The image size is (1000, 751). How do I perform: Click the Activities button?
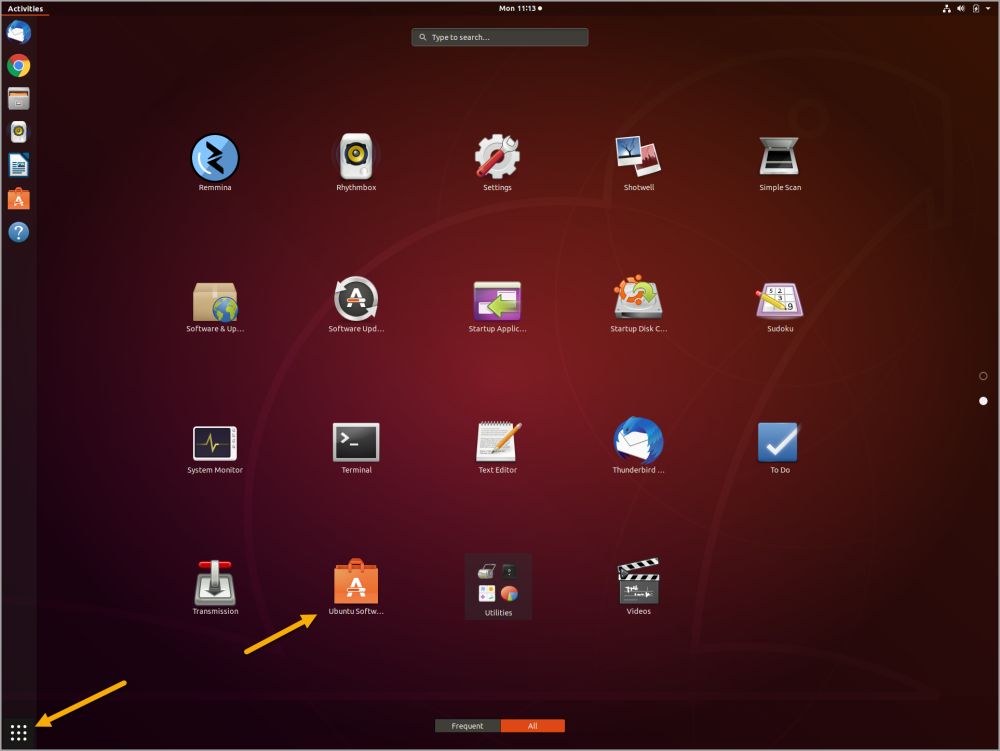[26, 8]
